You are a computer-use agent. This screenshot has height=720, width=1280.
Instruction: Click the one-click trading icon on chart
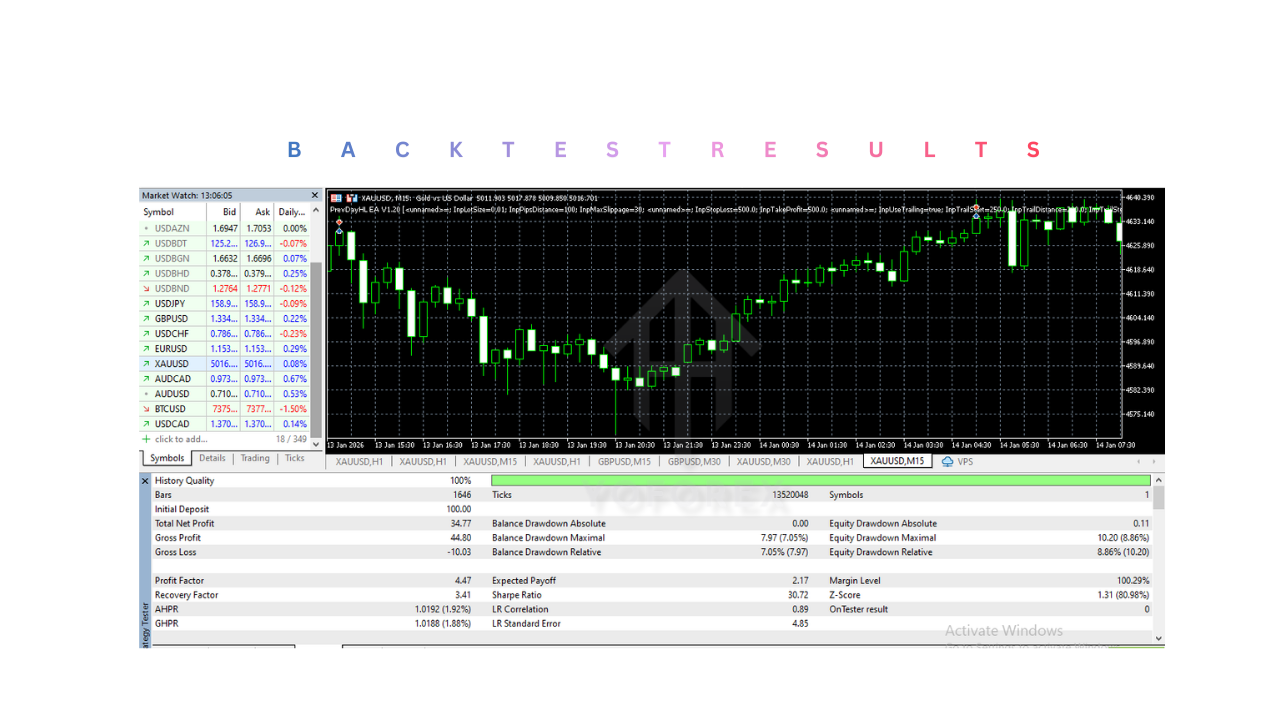click(335, 198)
